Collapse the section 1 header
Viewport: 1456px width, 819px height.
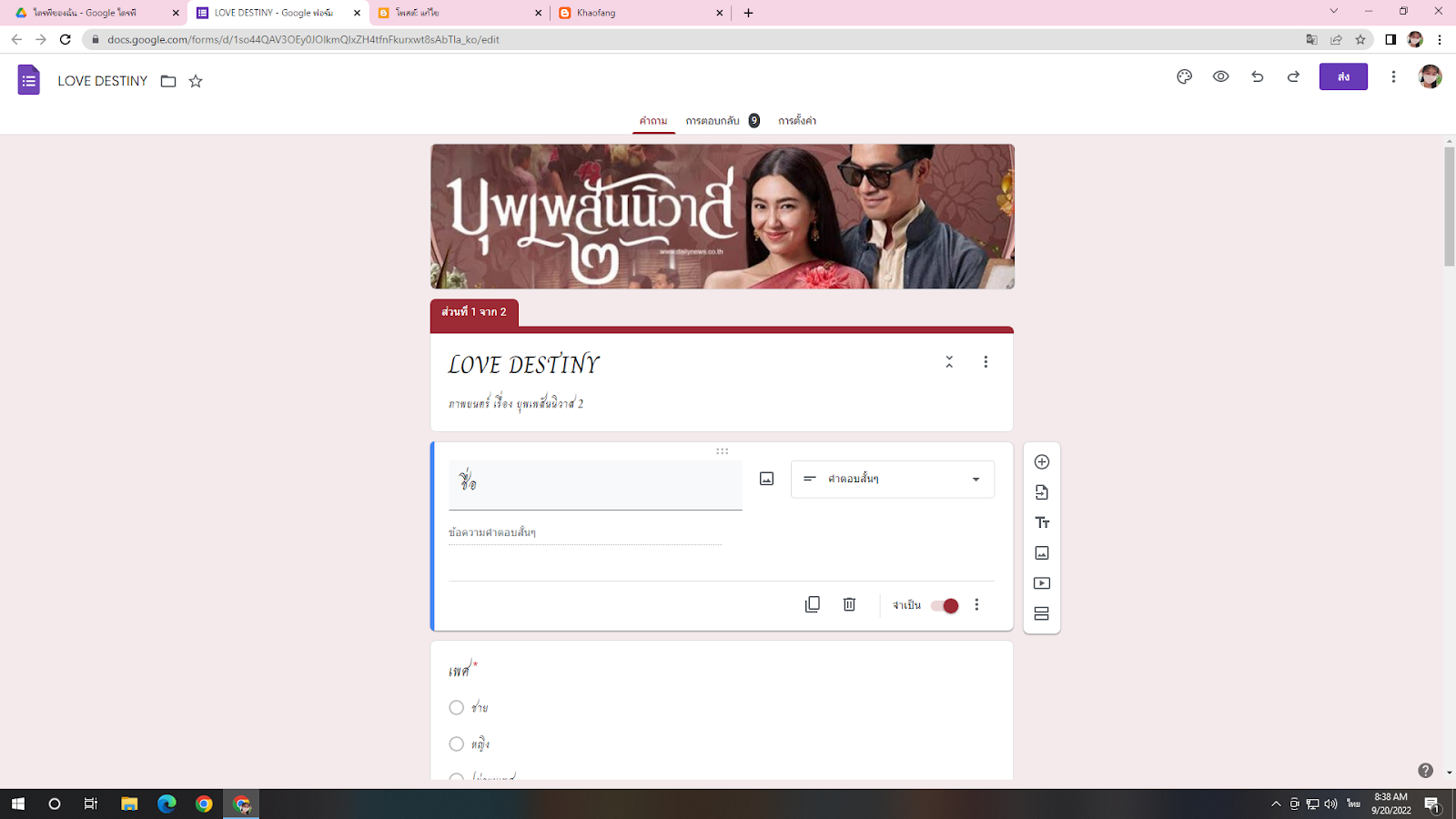point(949,362)
